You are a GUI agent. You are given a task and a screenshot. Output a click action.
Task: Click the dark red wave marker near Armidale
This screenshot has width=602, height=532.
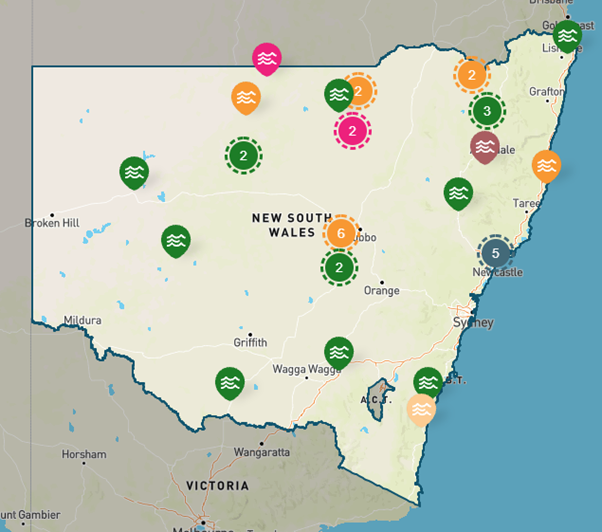pos(484,146)
